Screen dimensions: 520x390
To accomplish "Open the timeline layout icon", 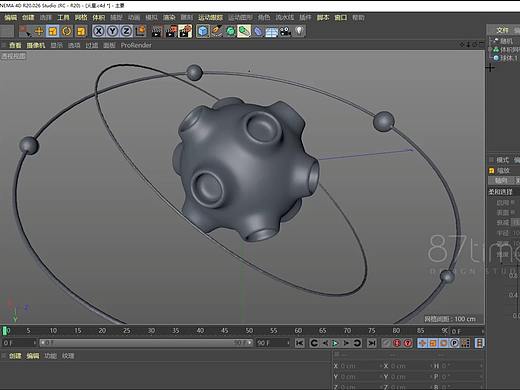I will click(479, 343).
